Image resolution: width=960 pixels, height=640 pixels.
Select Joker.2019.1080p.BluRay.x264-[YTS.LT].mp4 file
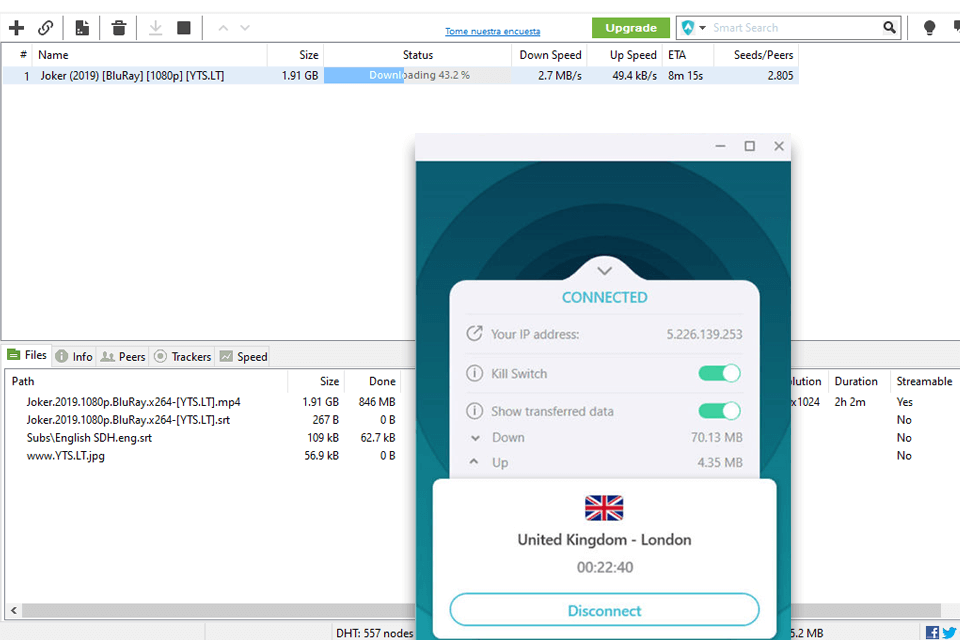coord(133,402)
